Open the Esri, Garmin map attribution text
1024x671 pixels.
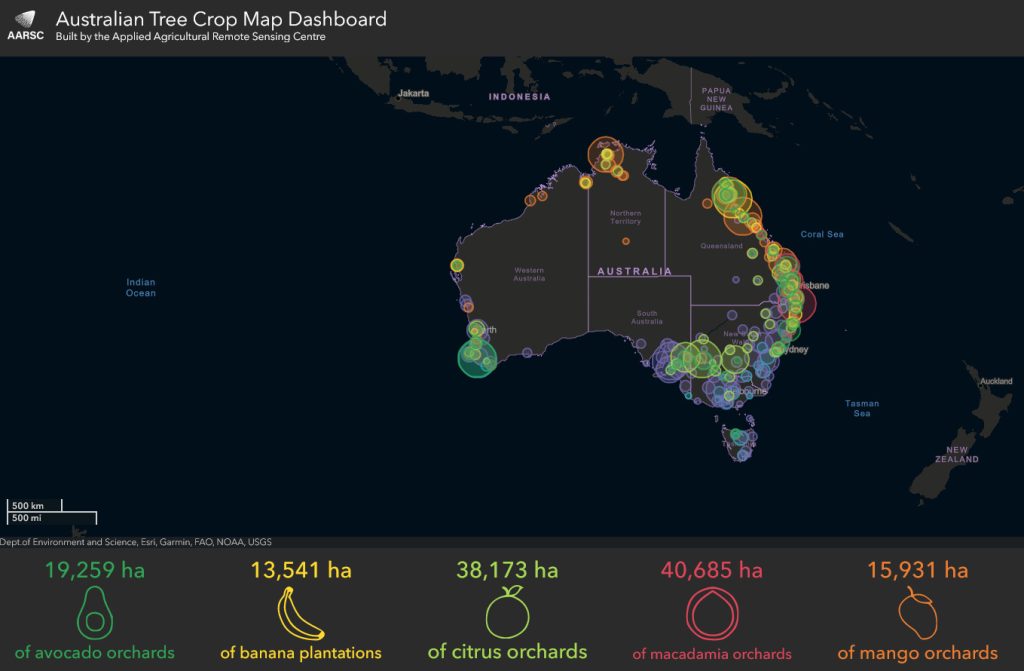pyautogui.click(x=135, y=543)
